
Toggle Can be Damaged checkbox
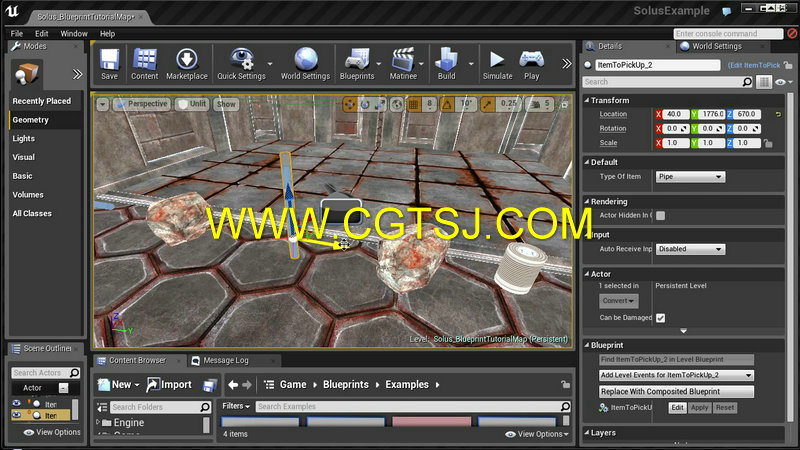click(661, 318)
